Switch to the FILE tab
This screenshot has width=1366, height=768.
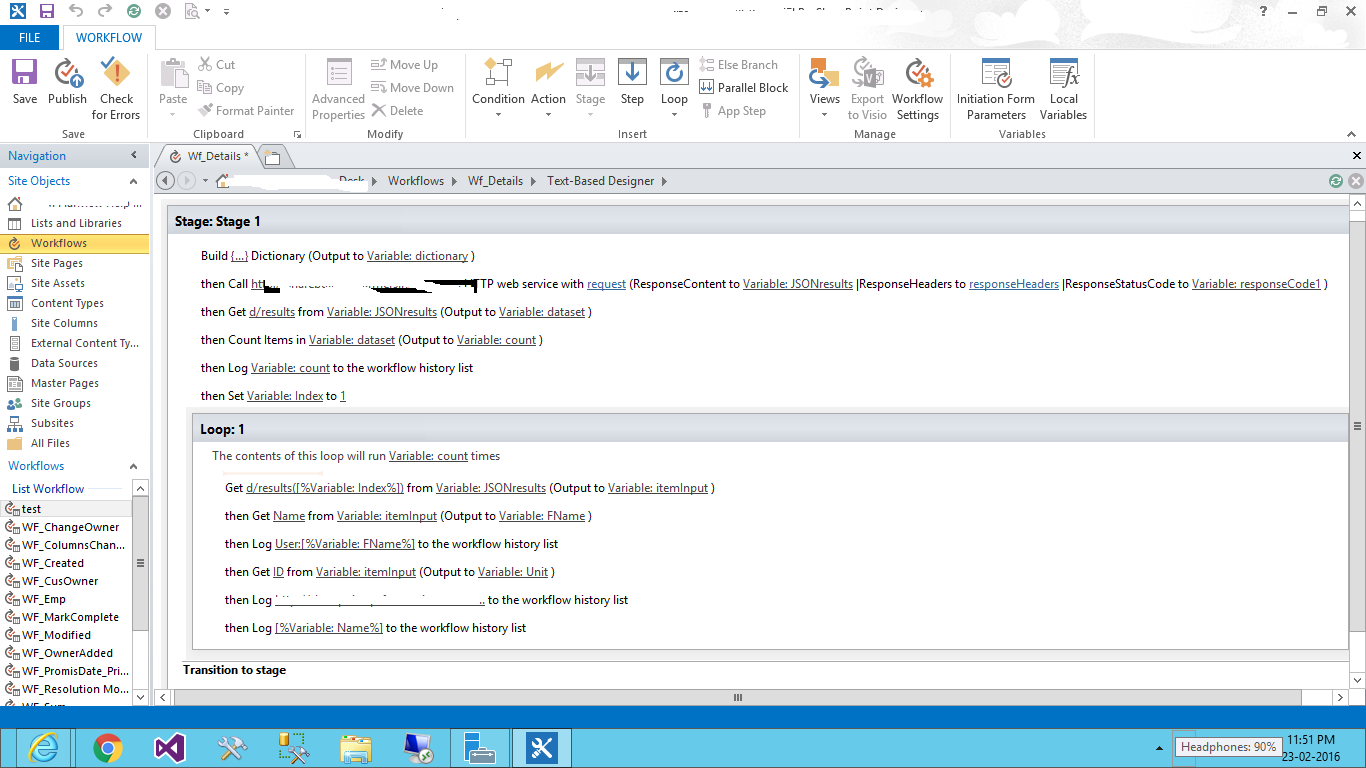[30, 36]
